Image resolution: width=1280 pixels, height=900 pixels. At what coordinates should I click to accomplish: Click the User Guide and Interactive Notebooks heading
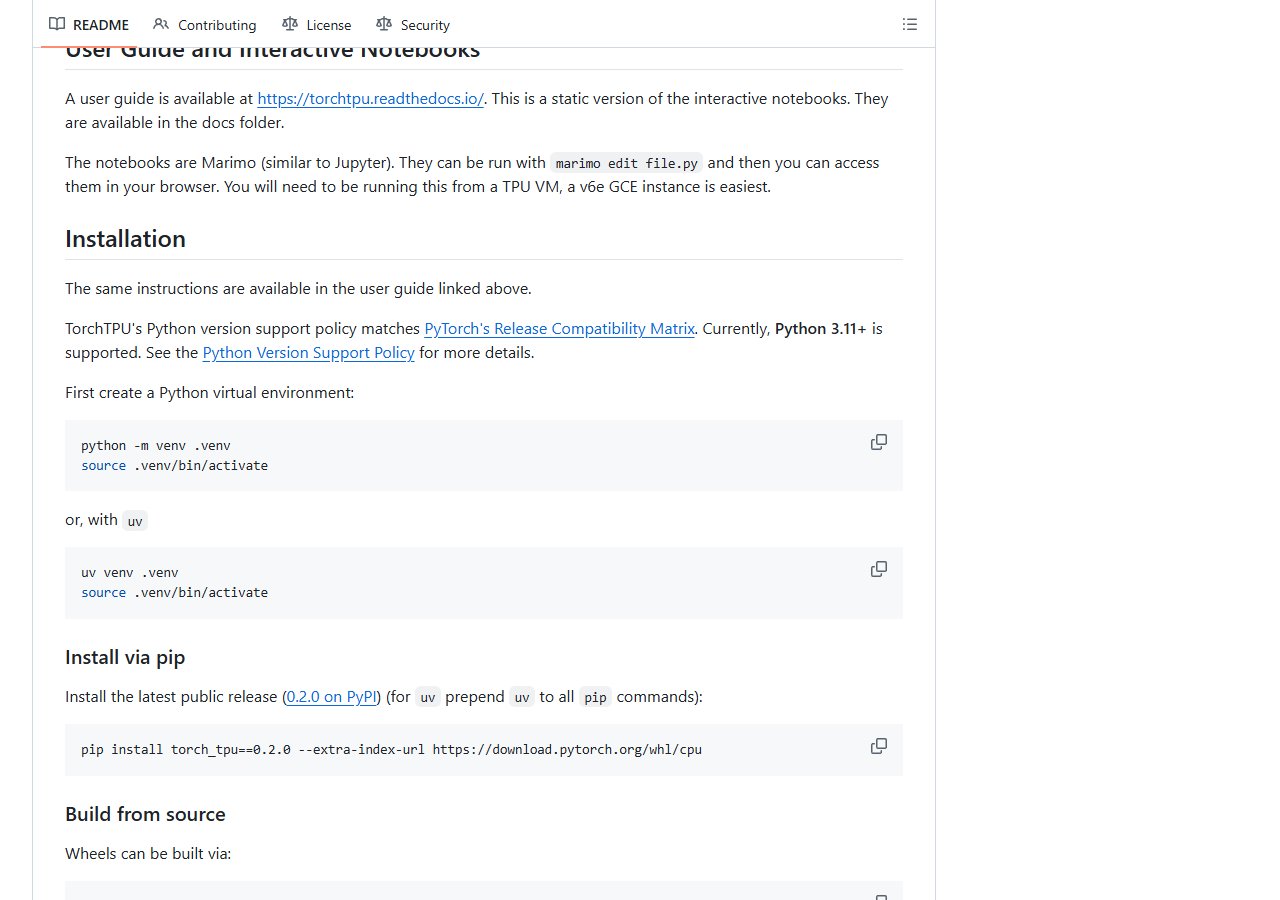[272, 52]
